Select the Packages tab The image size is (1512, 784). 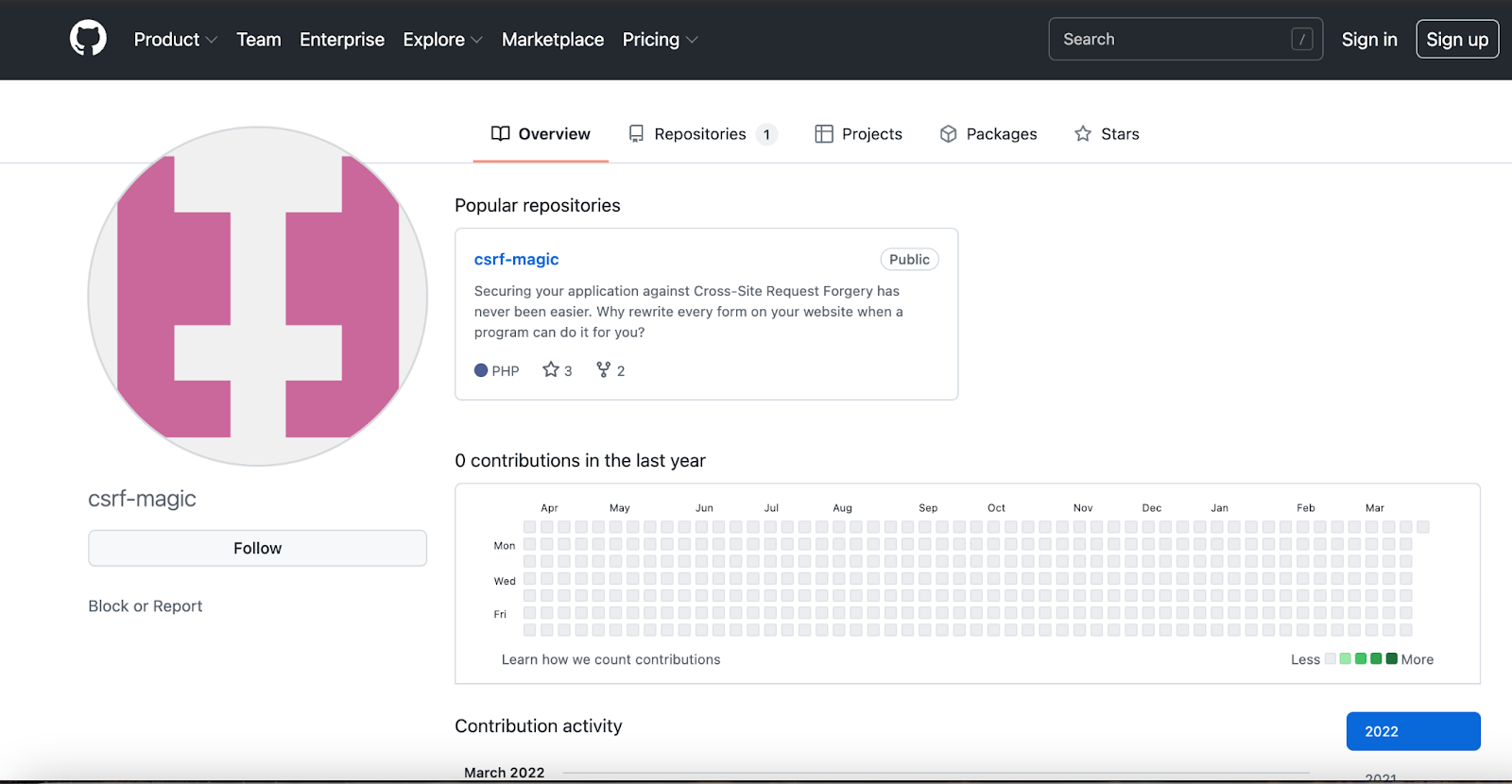click(988, 134)
